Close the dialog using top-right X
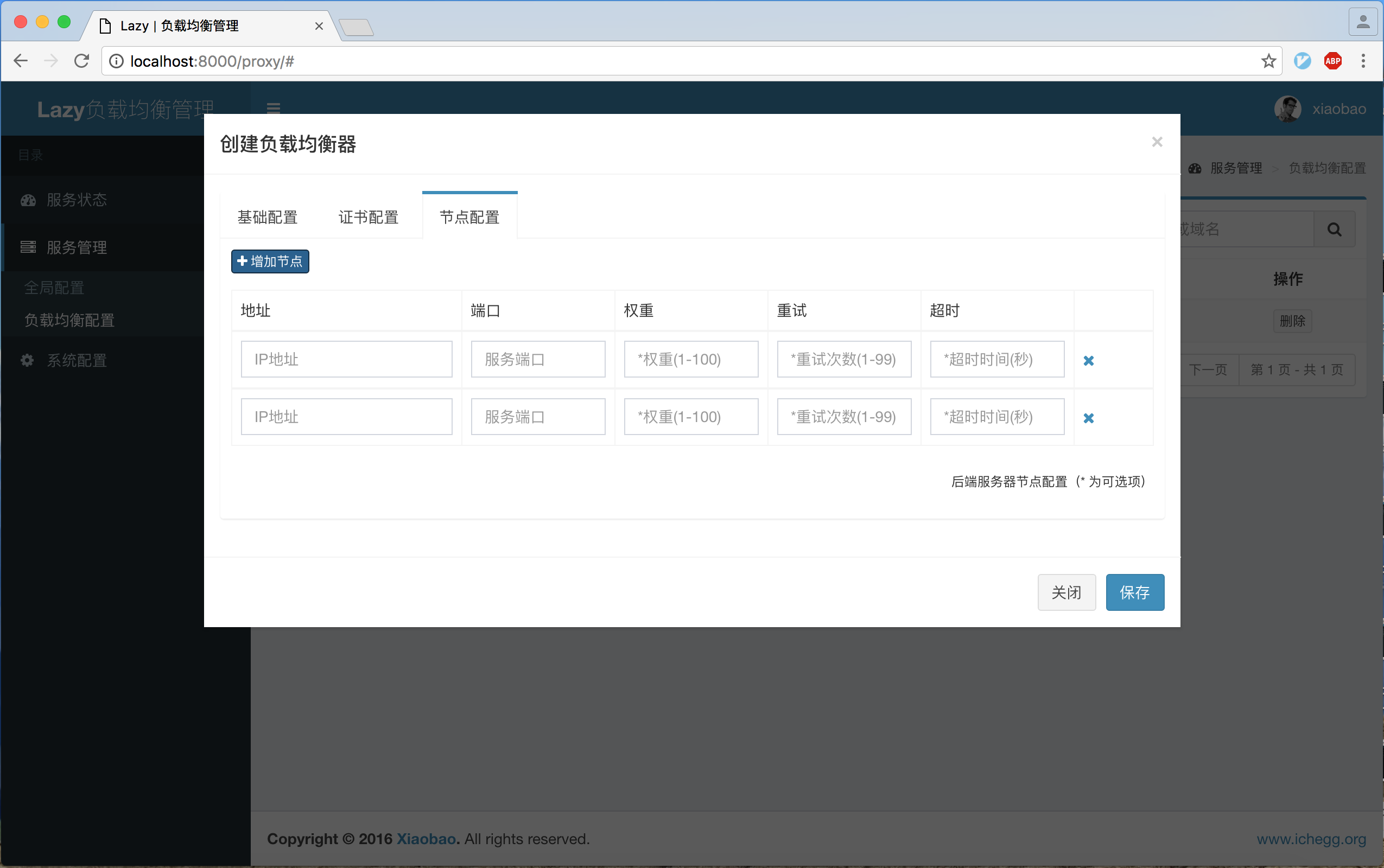 tap(1157, 142)
